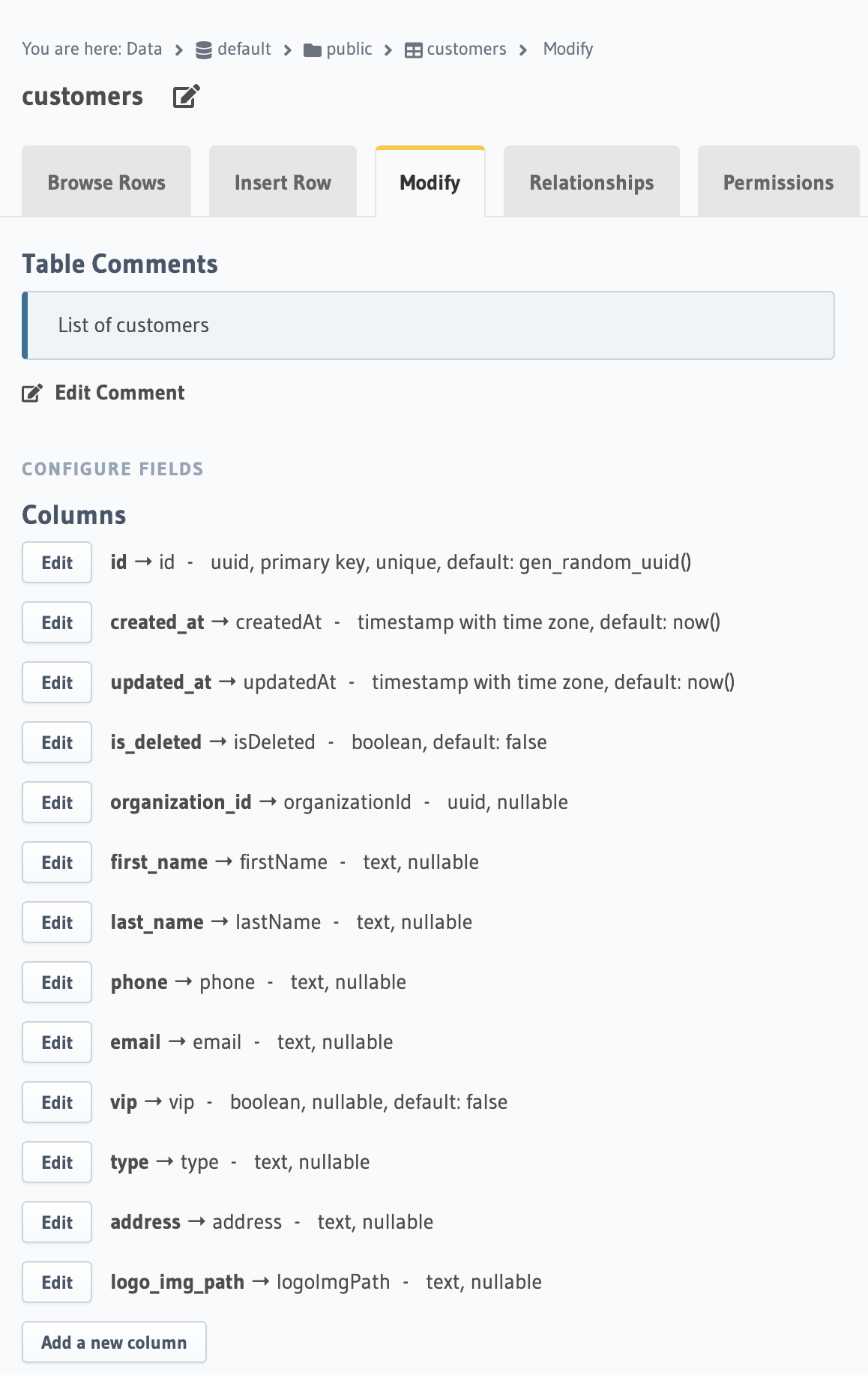868x1375 pixels.
Task: Edit the id column
Action: (x=57, y=562)
